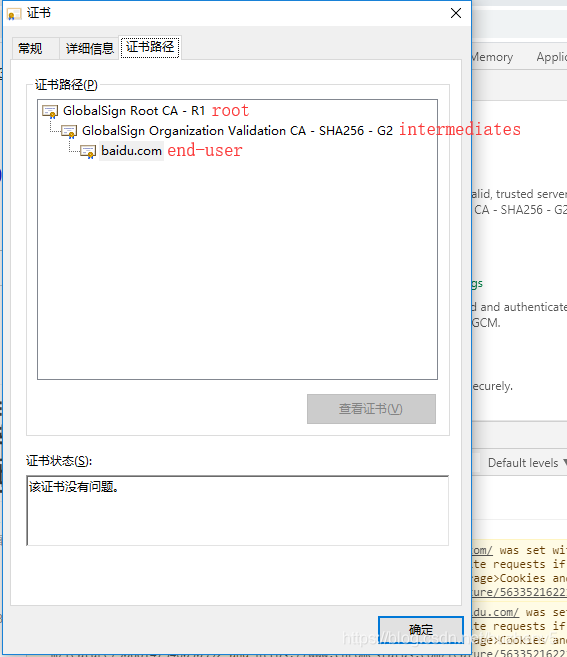Open the Memory tab in DevTools
This screenshot has height=657, width=567.
click(492, 57)
